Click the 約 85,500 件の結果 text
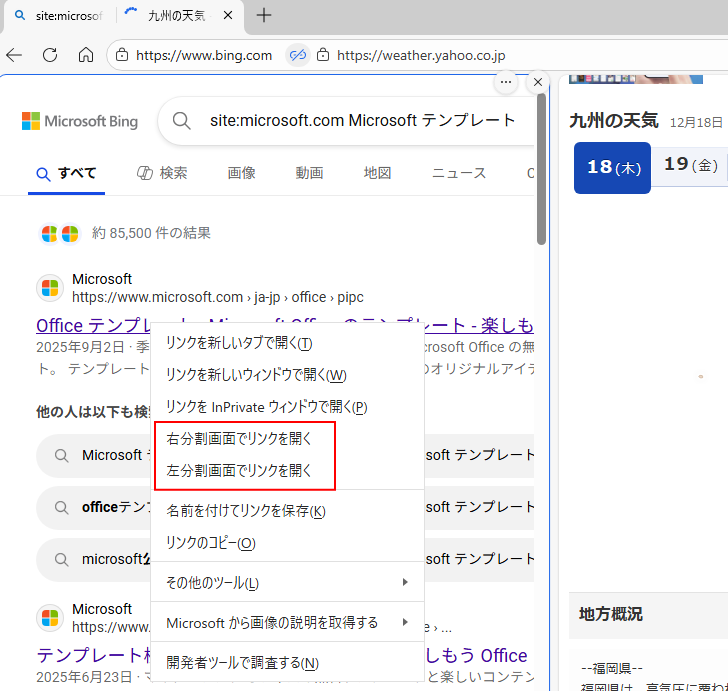The image size is (728, 691). coord(151,233)
